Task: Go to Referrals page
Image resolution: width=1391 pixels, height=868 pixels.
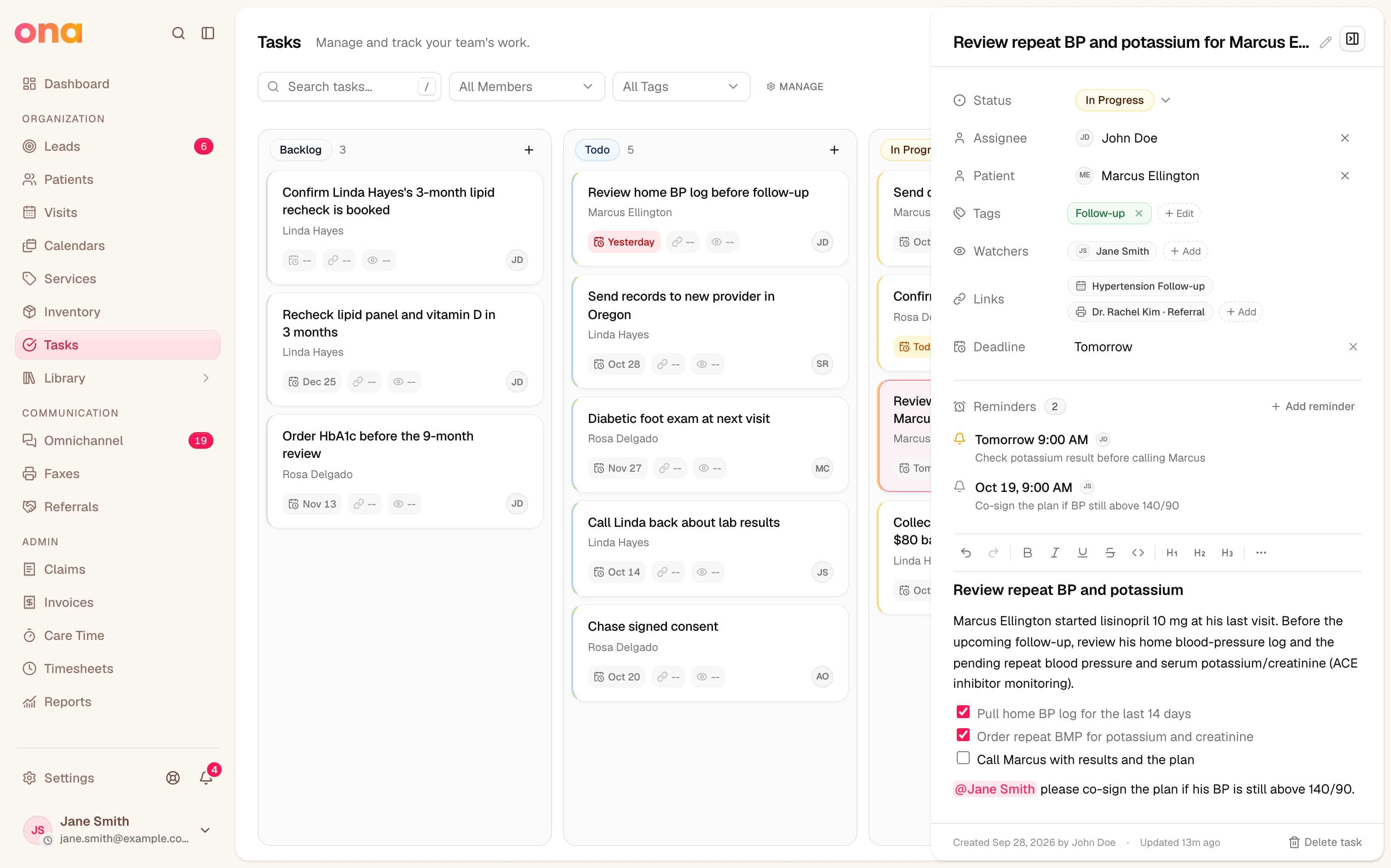Action: click(118, 506)
